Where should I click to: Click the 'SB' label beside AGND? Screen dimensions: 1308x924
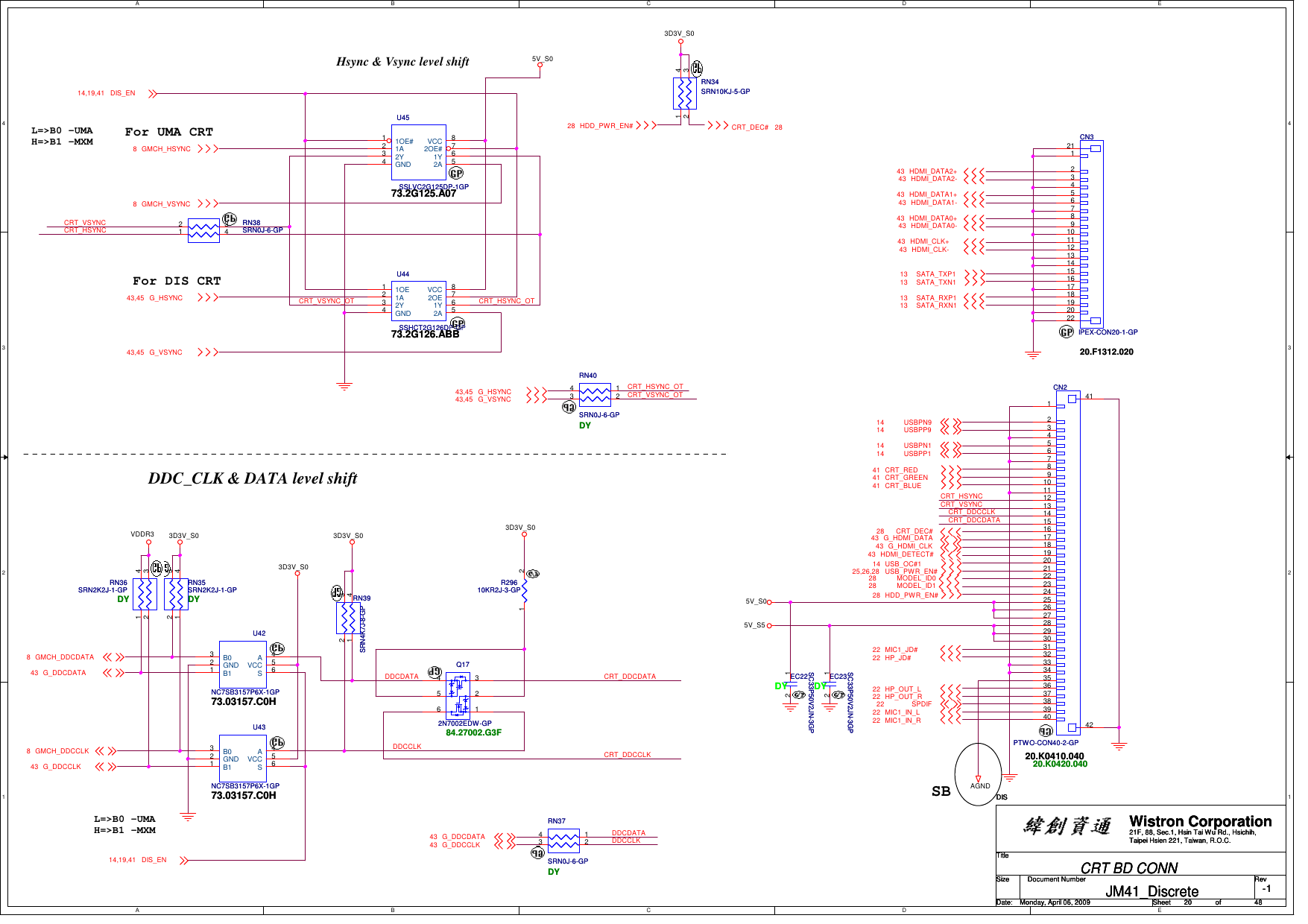[941, 791]
